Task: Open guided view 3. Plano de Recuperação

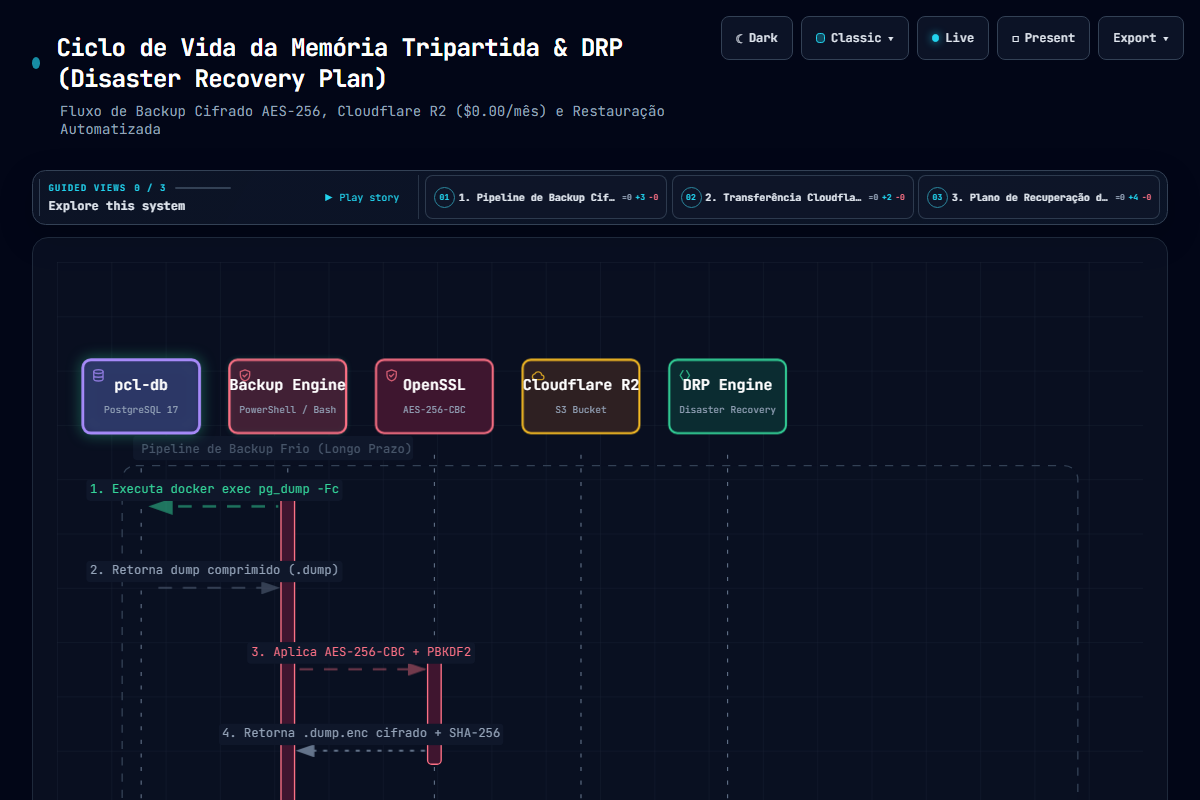Action: (1039, 197)
